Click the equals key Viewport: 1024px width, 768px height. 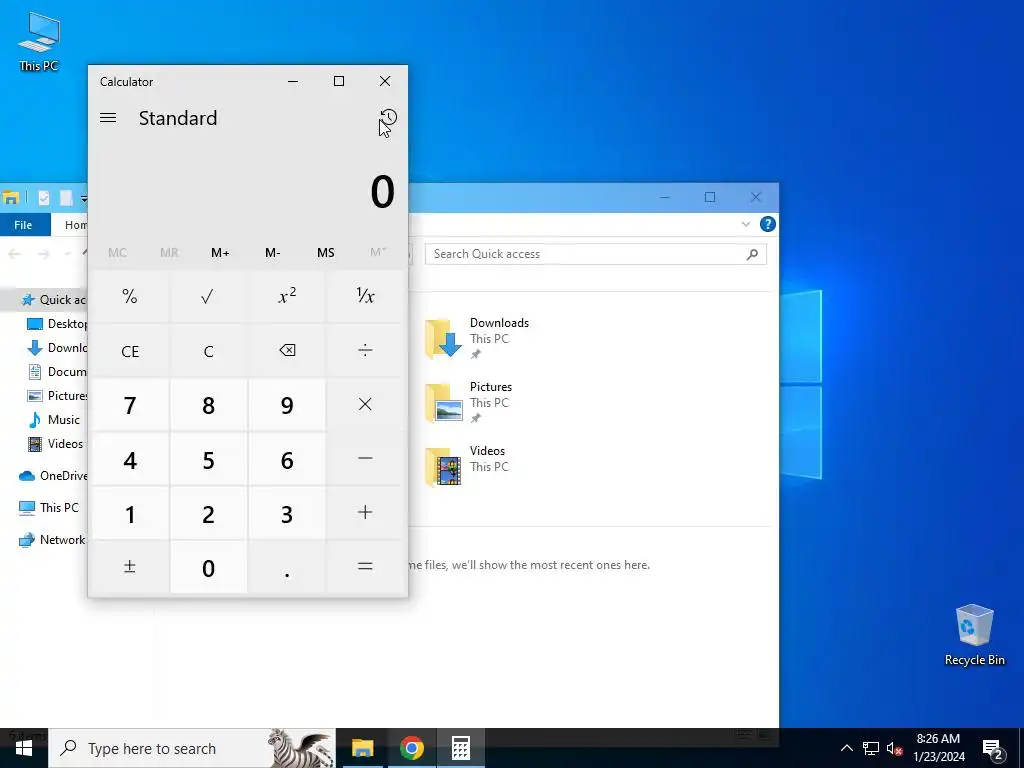(x=365, y=567)
